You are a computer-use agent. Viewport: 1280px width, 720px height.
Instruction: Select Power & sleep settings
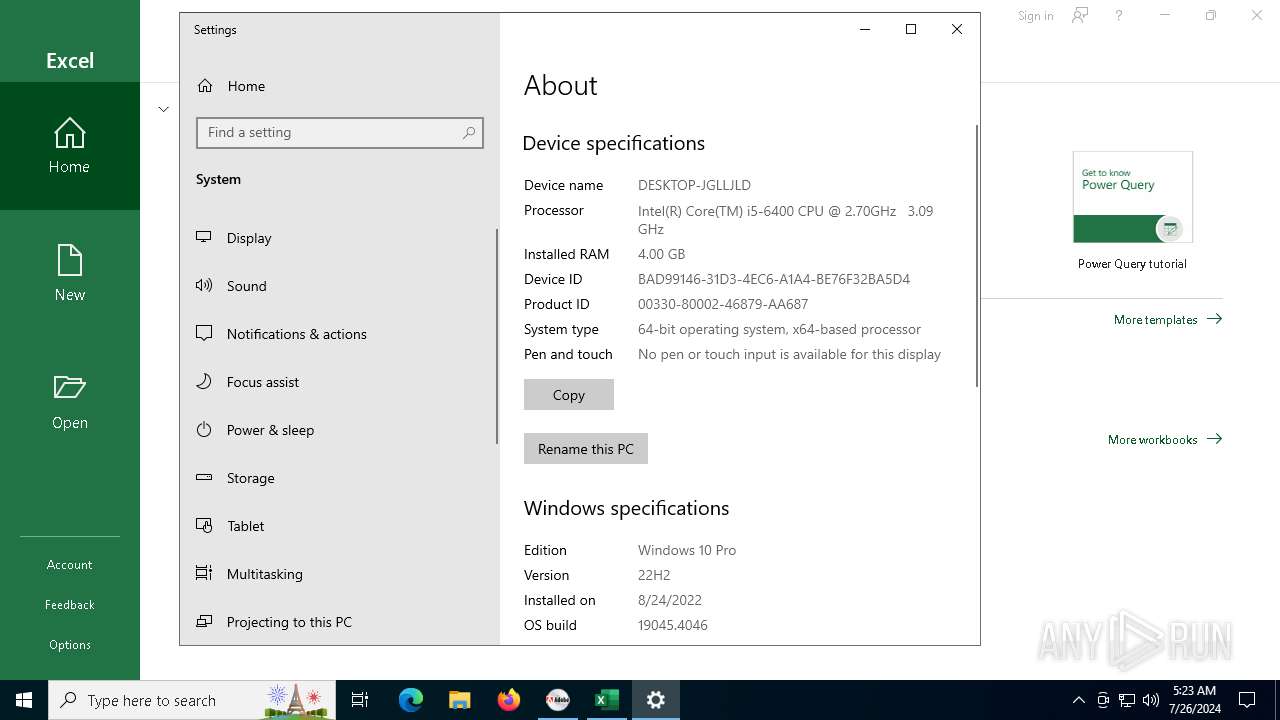tap(338, 430)
